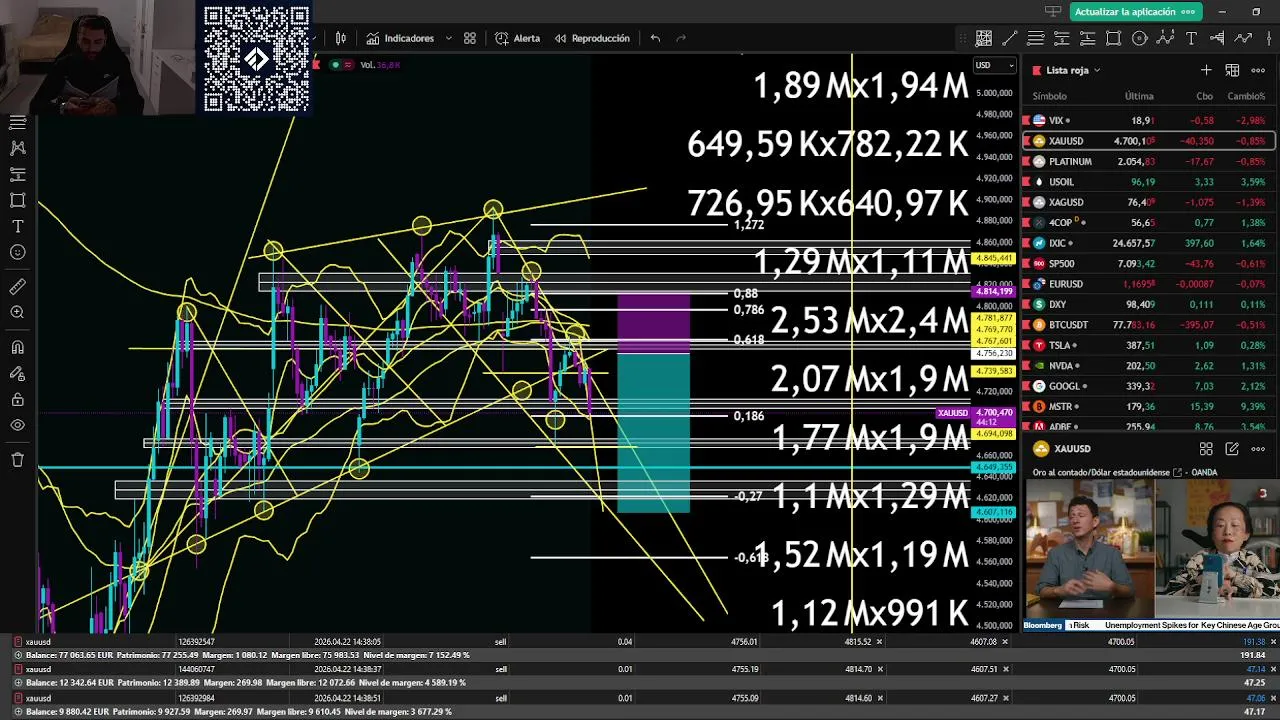The width and height of the screenshot is (1280, 720).
Task: Open the OANDA instrument external link
Action: [1177, 472]
